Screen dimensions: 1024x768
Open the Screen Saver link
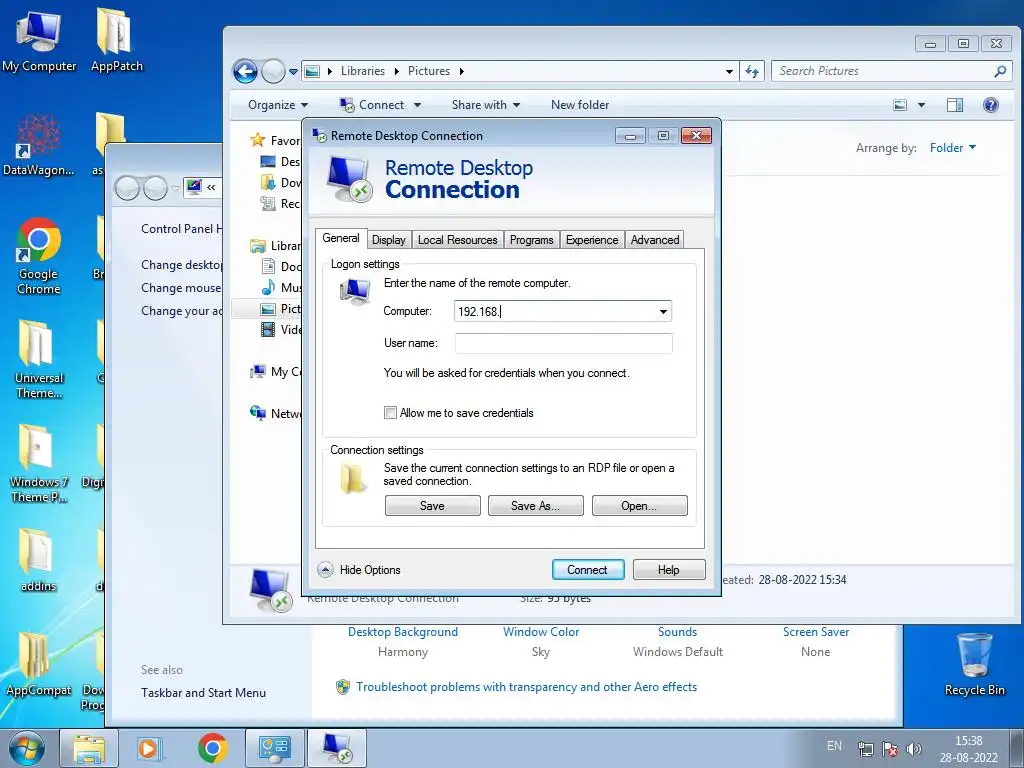(x=816, y=632)
